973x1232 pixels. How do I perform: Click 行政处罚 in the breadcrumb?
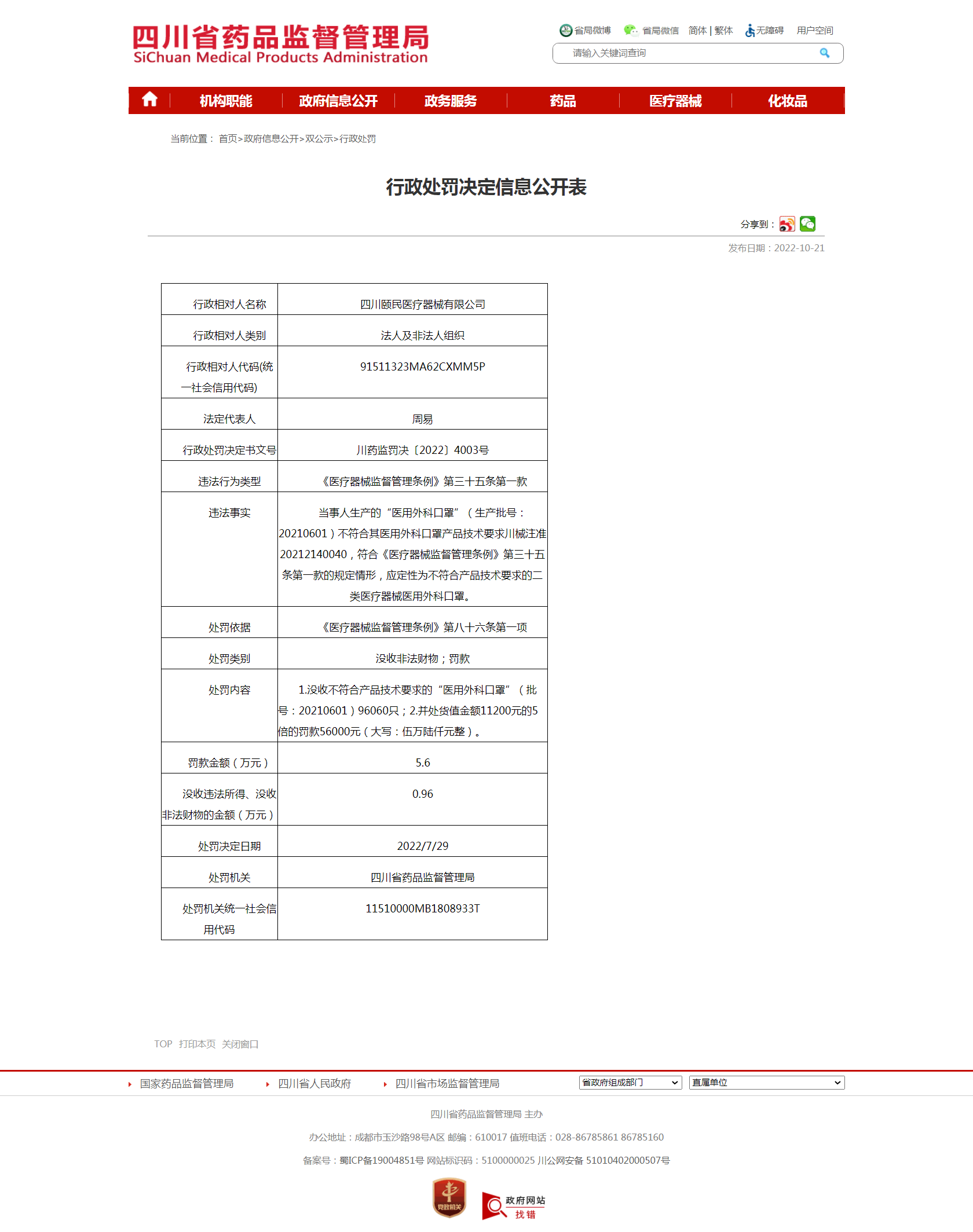(357, 139)
